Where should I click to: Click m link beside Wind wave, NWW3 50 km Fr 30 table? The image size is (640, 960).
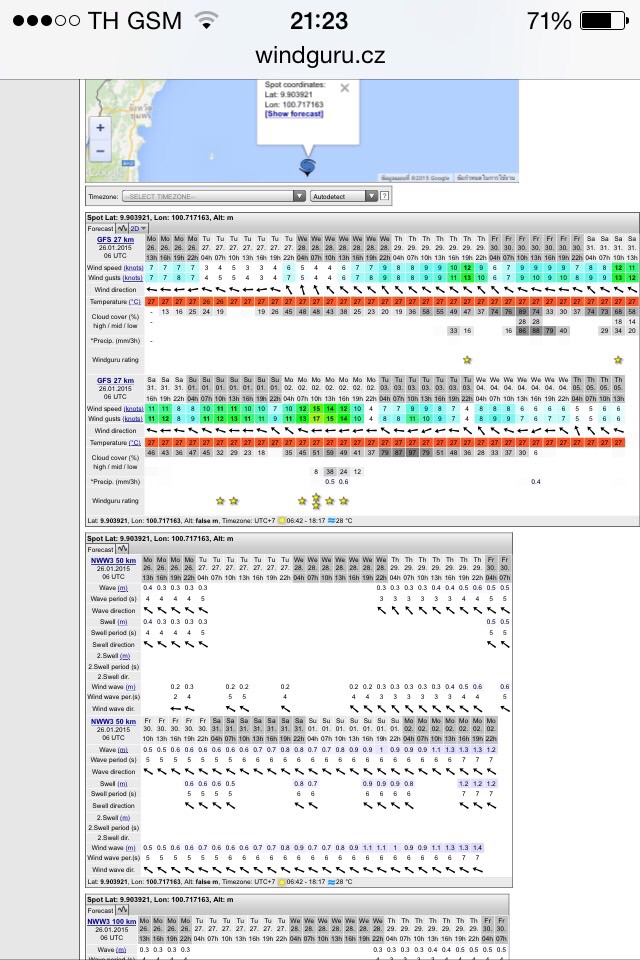[x=130, y=848]
